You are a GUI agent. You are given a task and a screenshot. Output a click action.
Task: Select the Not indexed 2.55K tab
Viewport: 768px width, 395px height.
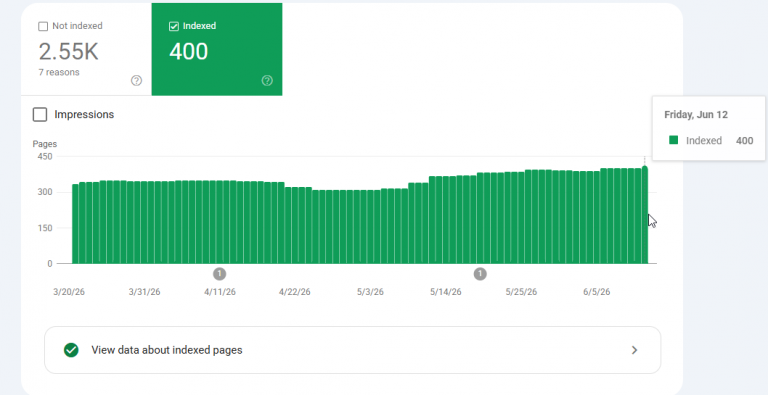tap(86, 49)
